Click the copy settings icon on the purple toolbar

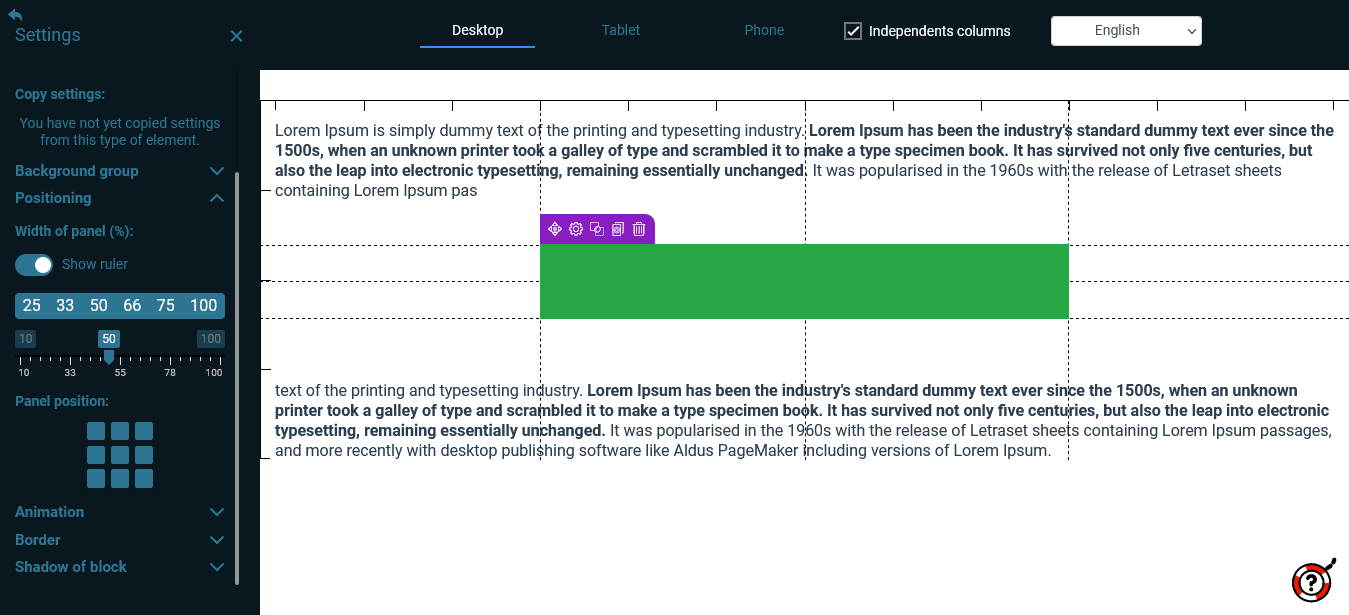coord(618,229)
